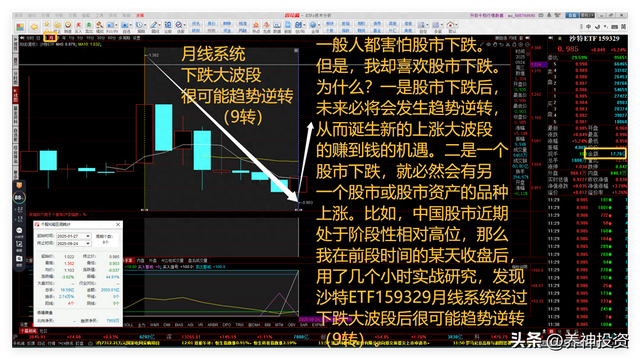
Task: Click the 沙特ETF 159329 title
Action: point(594,38)
